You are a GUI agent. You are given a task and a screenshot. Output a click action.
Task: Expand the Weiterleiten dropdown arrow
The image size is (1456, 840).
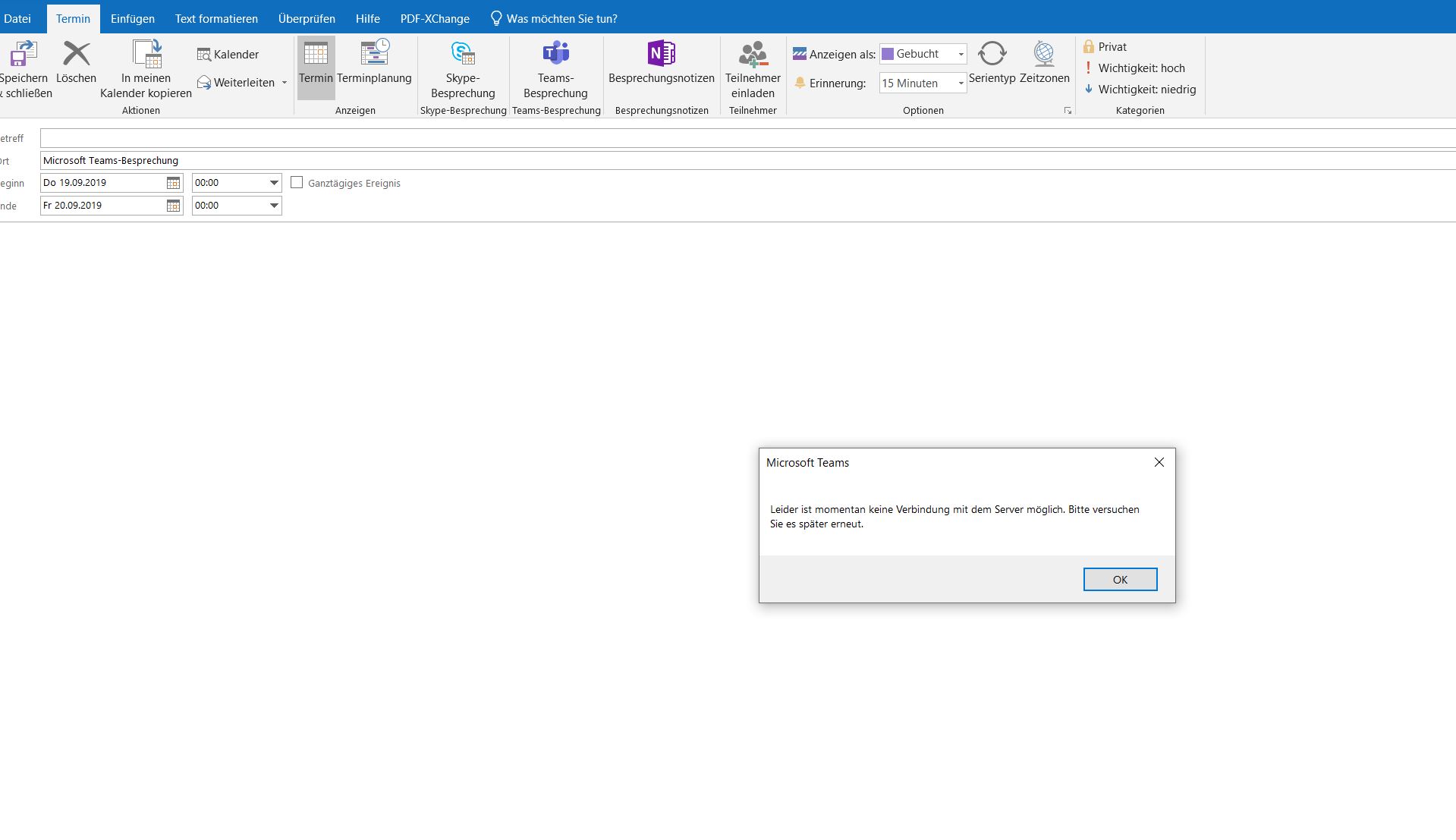coord(285,83)
